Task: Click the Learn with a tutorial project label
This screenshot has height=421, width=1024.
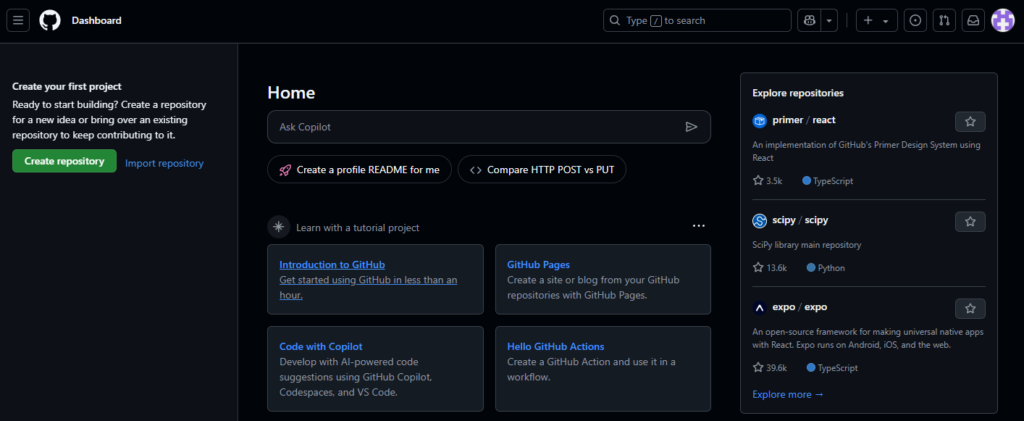Action: tap(357, 228)
